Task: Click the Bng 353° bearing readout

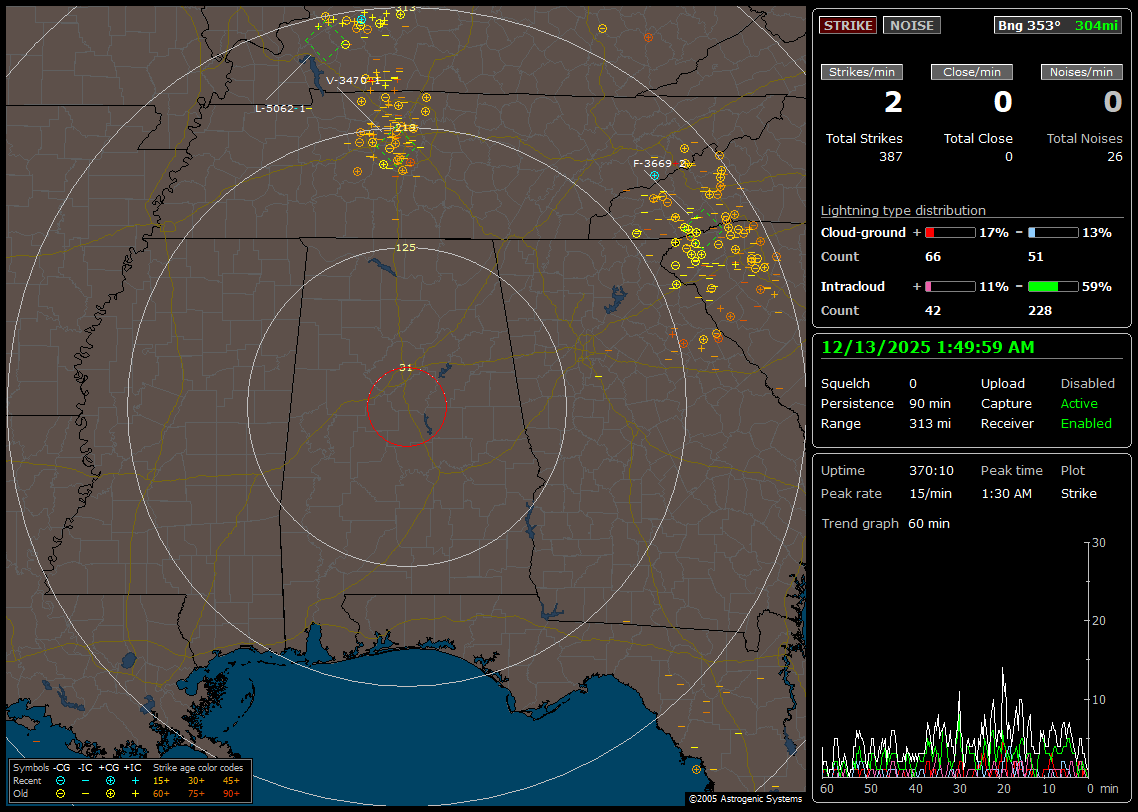Action: tap(1030, 25)
